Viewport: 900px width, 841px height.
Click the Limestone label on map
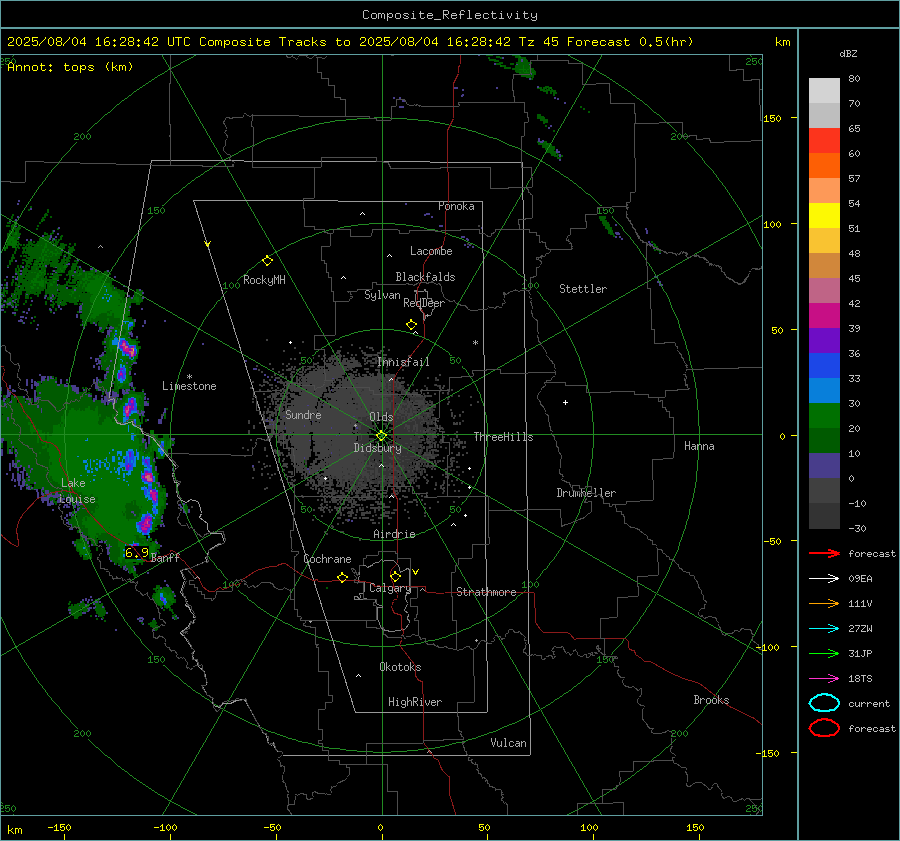(189, 386)
